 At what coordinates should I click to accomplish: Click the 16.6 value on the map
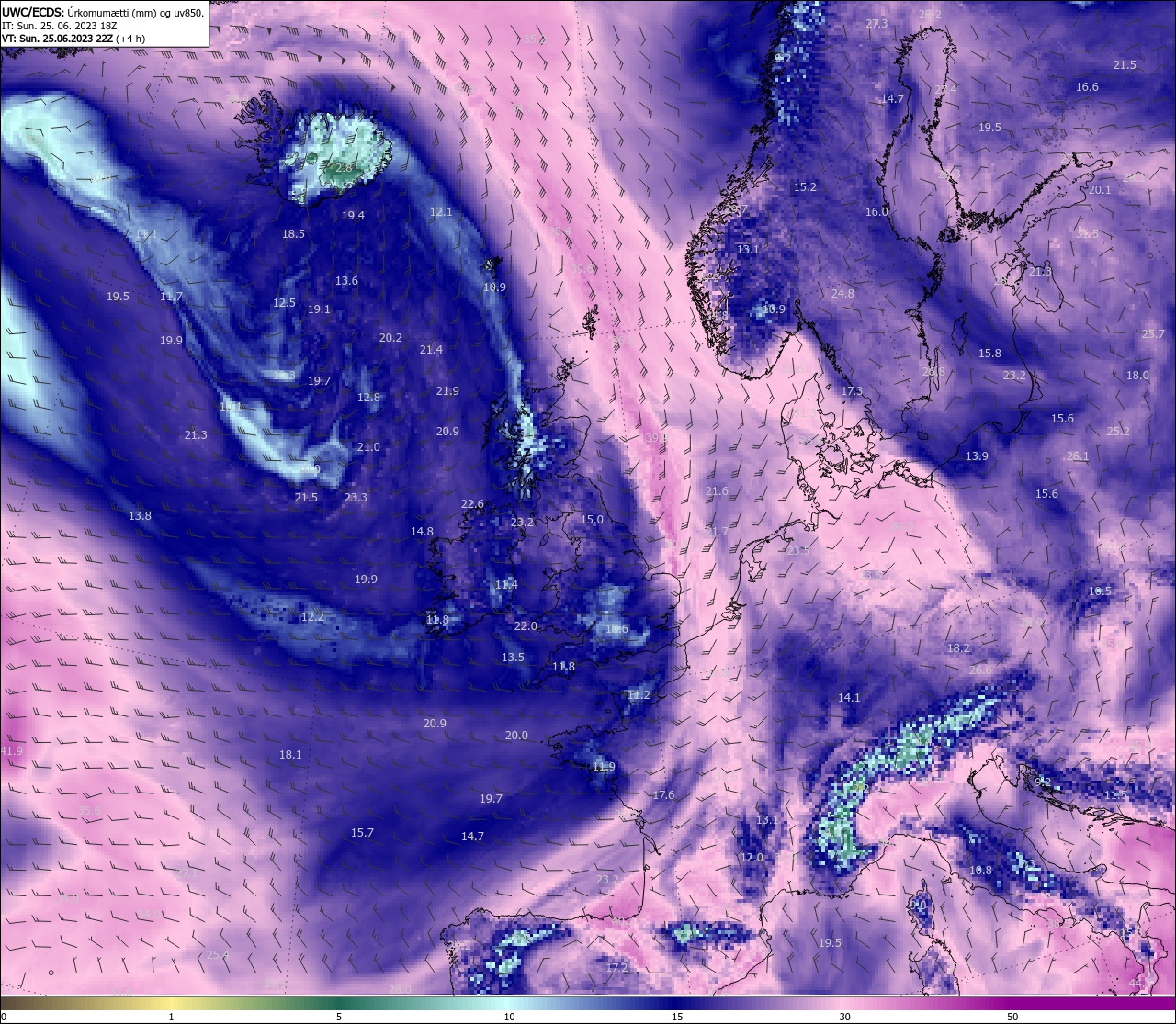tap(1087, 86)
